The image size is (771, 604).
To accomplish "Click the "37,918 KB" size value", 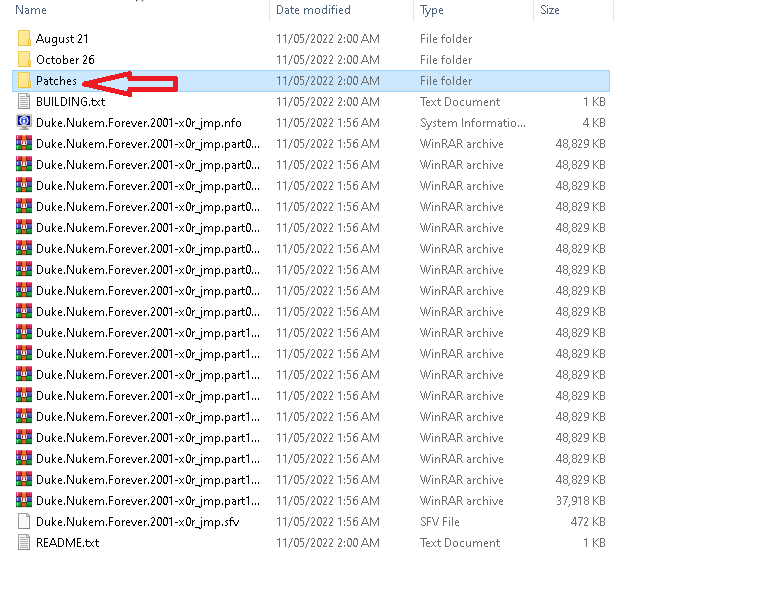I will pyautogui.click(x=580, y=501).
